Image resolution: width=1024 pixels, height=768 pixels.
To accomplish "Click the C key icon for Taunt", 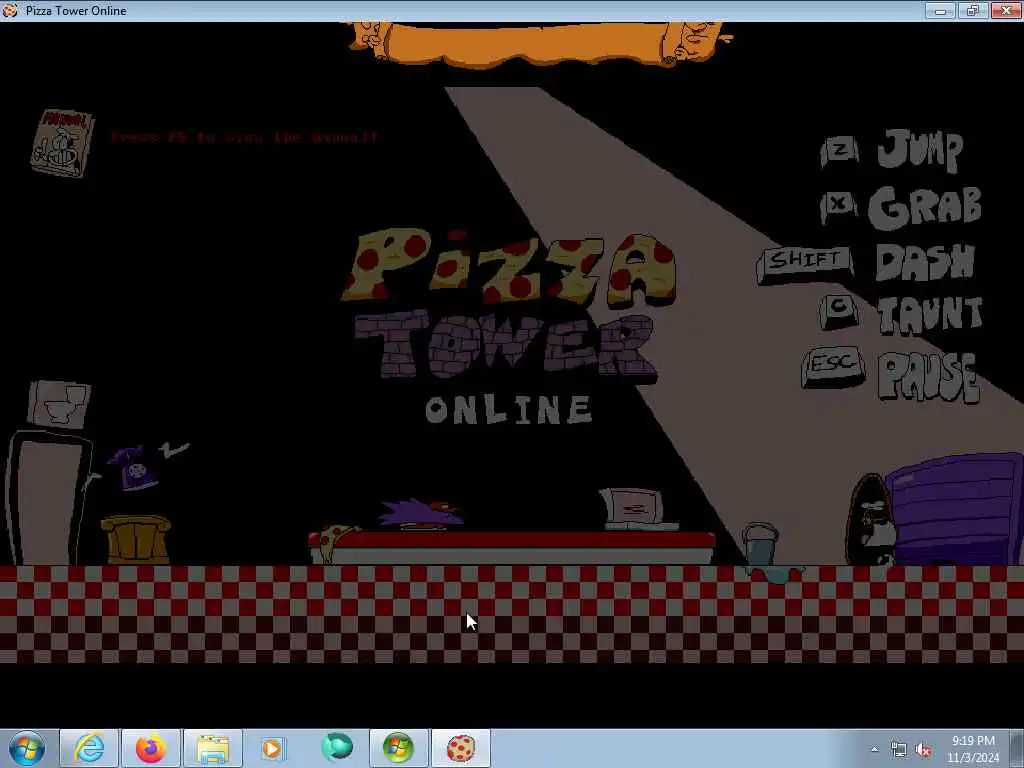I will 839,311.
